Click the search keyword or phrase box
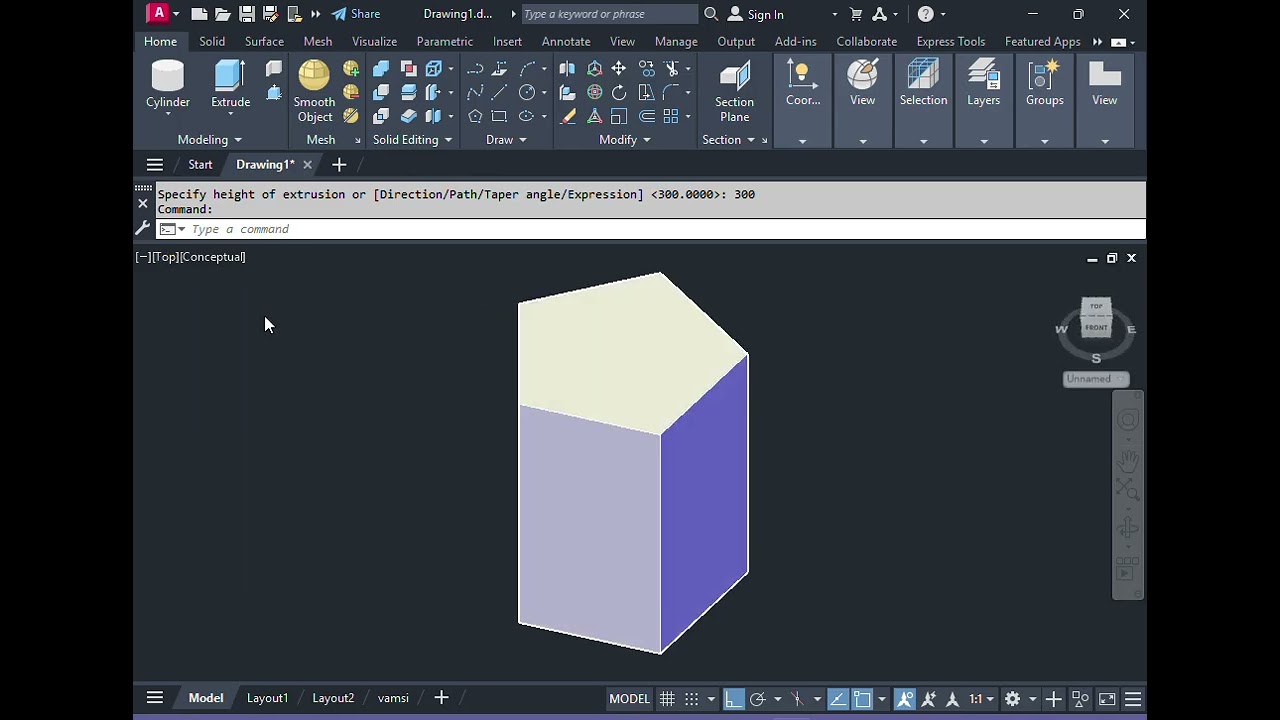 coord(609,14)
